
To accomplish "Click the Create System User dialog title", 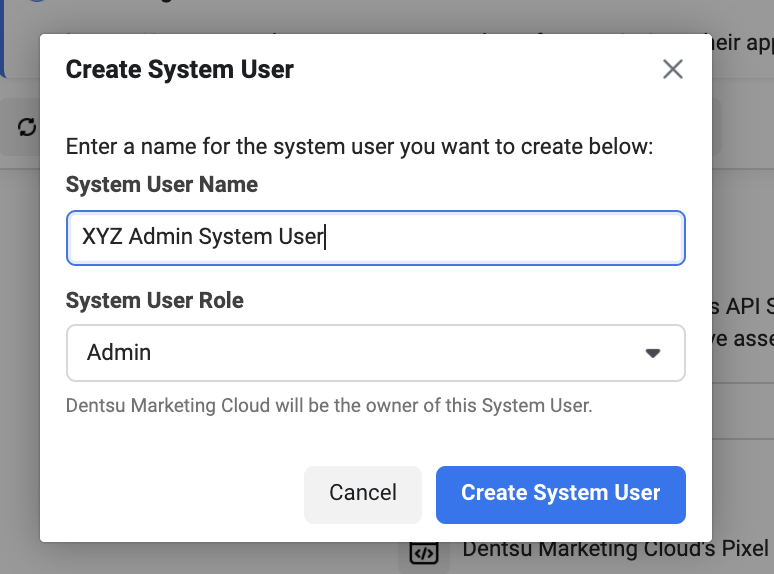I will tap(180, 70).
